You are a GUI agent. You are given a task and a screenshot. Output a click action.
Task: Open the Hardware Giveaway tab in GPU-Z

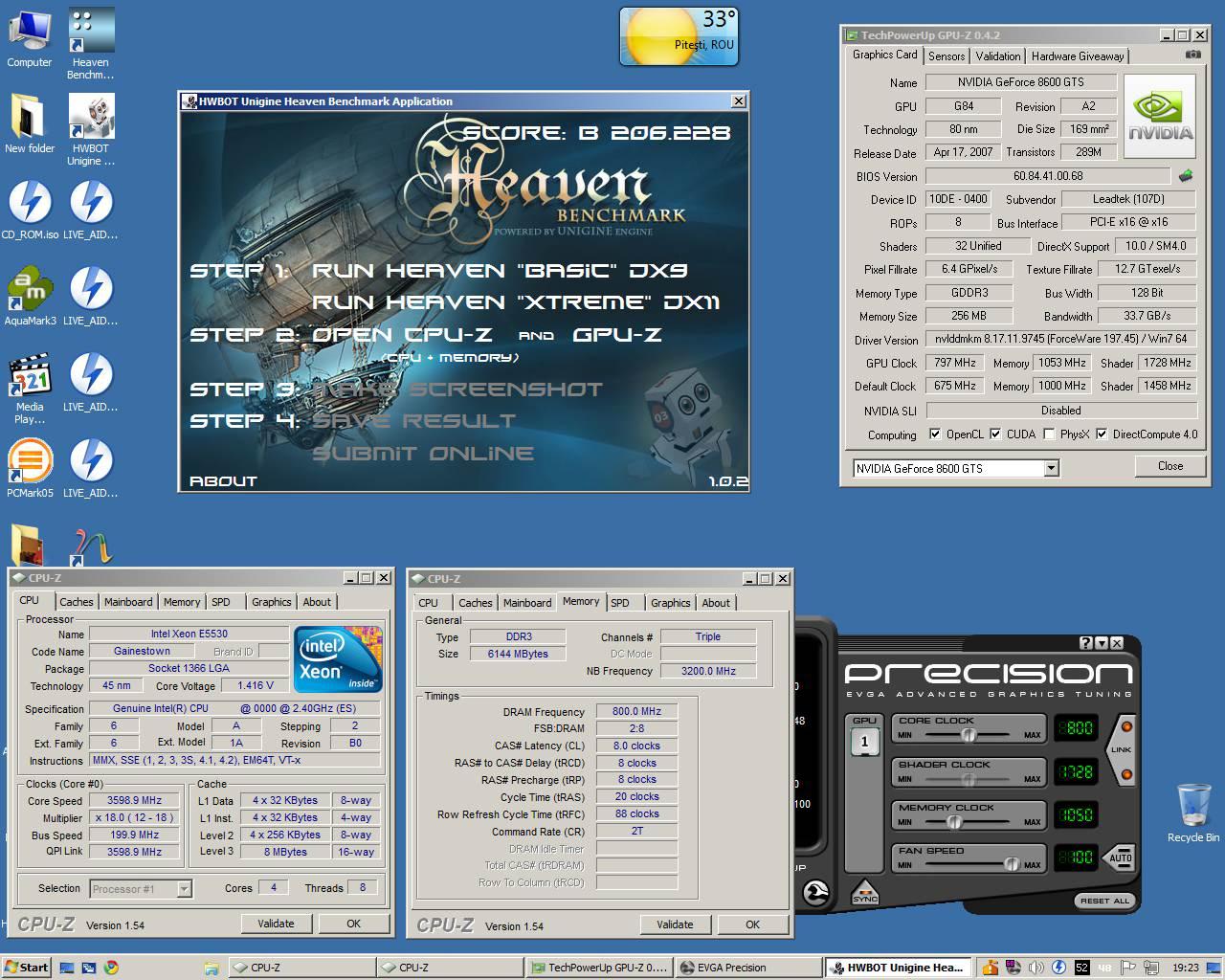tap(1078, 56)
